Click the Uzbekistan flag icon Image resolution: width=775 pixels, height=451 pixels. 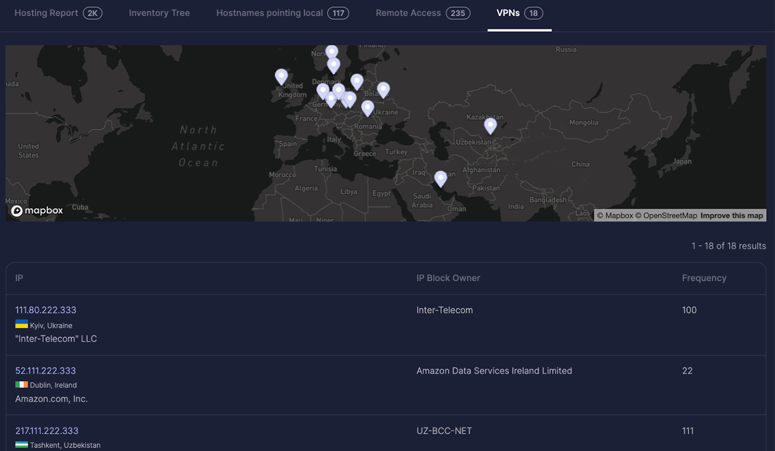click(x=21, y=445)
